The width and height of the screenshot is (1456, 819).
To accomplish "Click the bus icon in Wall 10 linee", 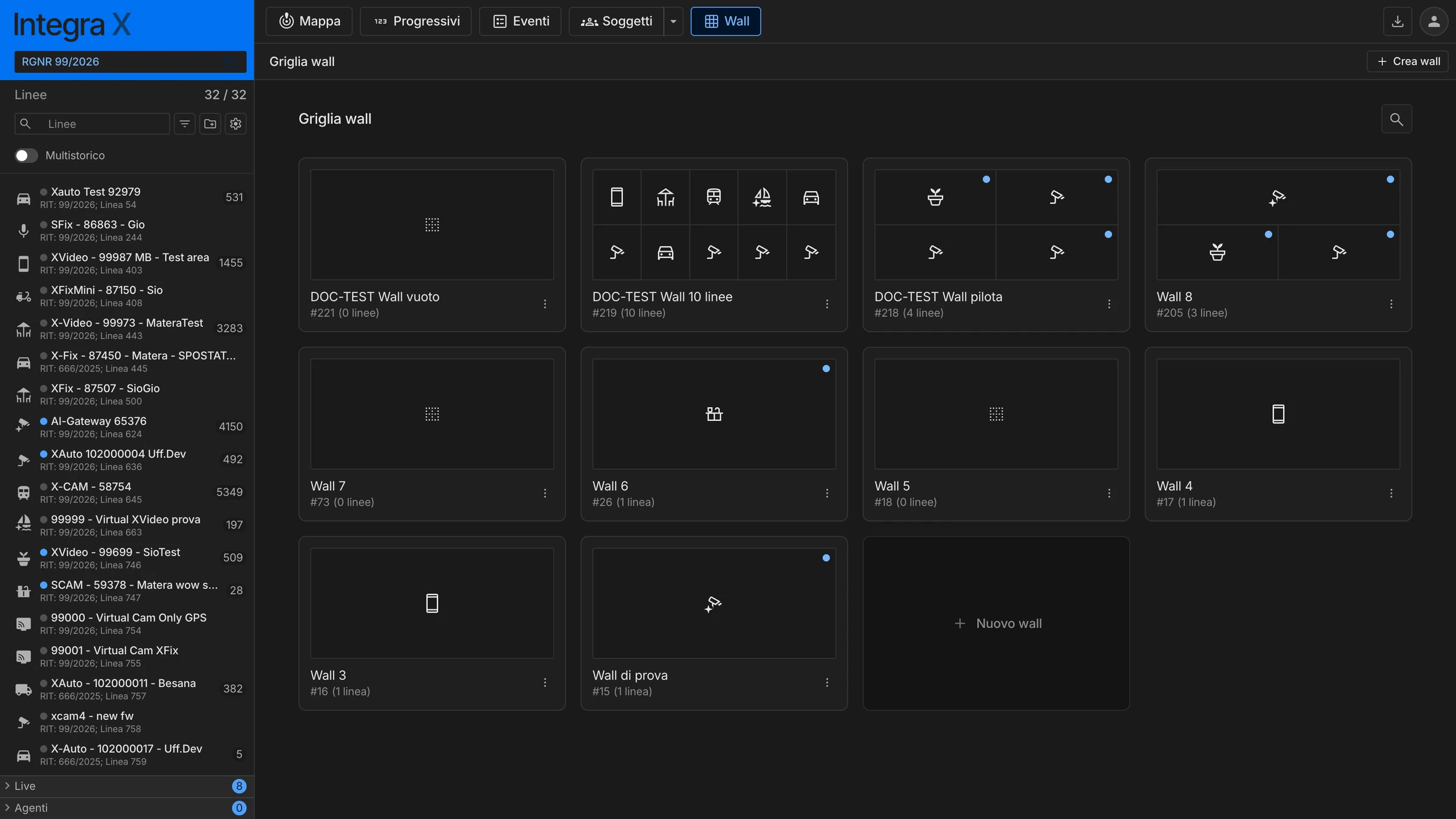I will pyautogui.click(x=713, y=197).
